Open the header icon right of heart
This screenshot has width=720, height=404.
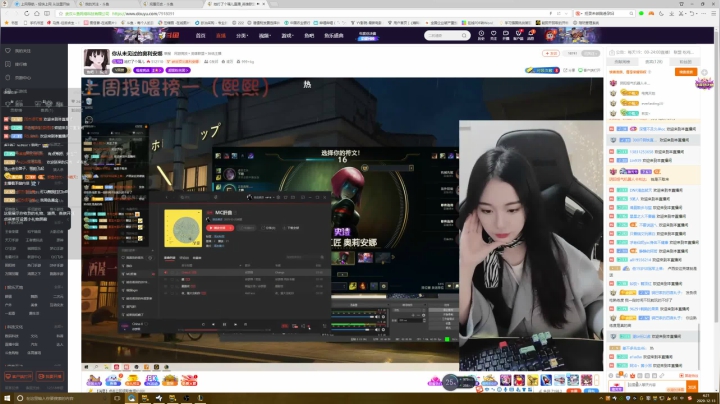tap(506, 35)
